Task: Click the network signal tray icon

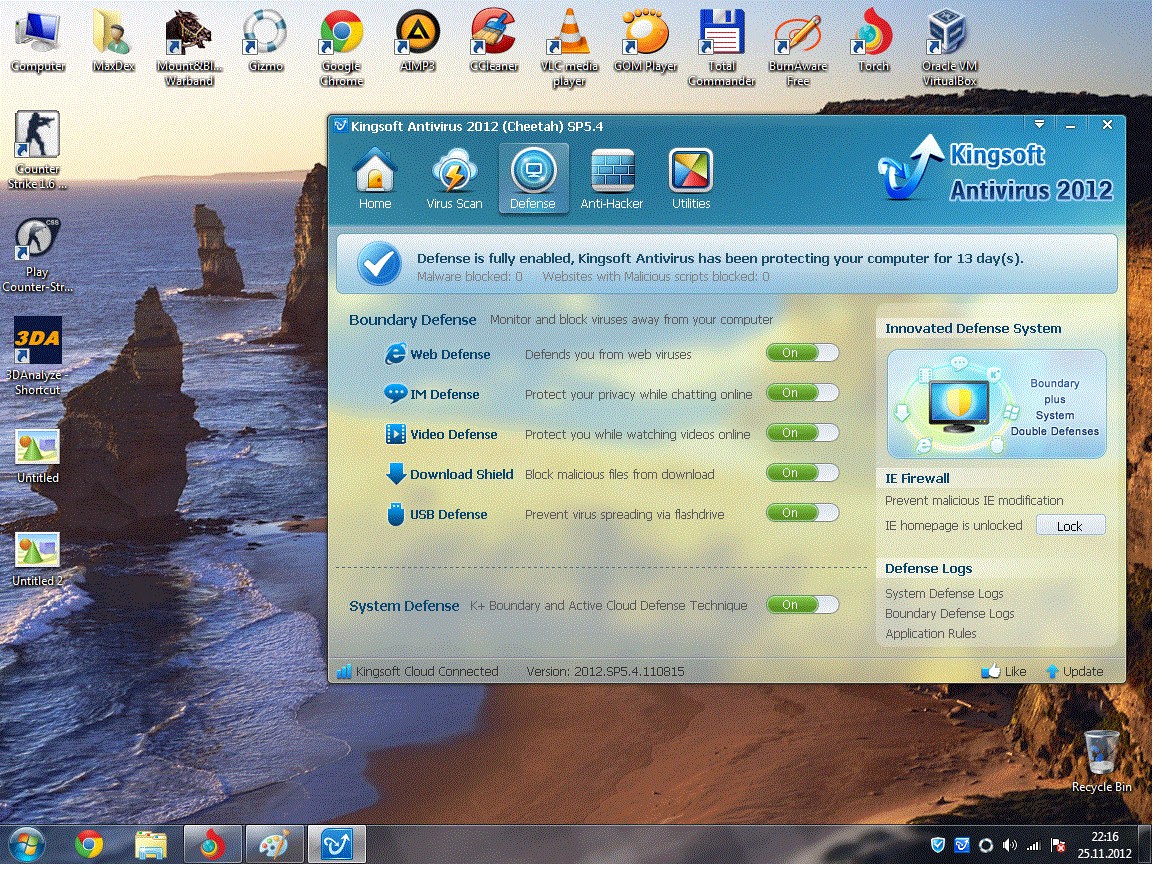Action: pyautogui.click(x=1034, y=845)
